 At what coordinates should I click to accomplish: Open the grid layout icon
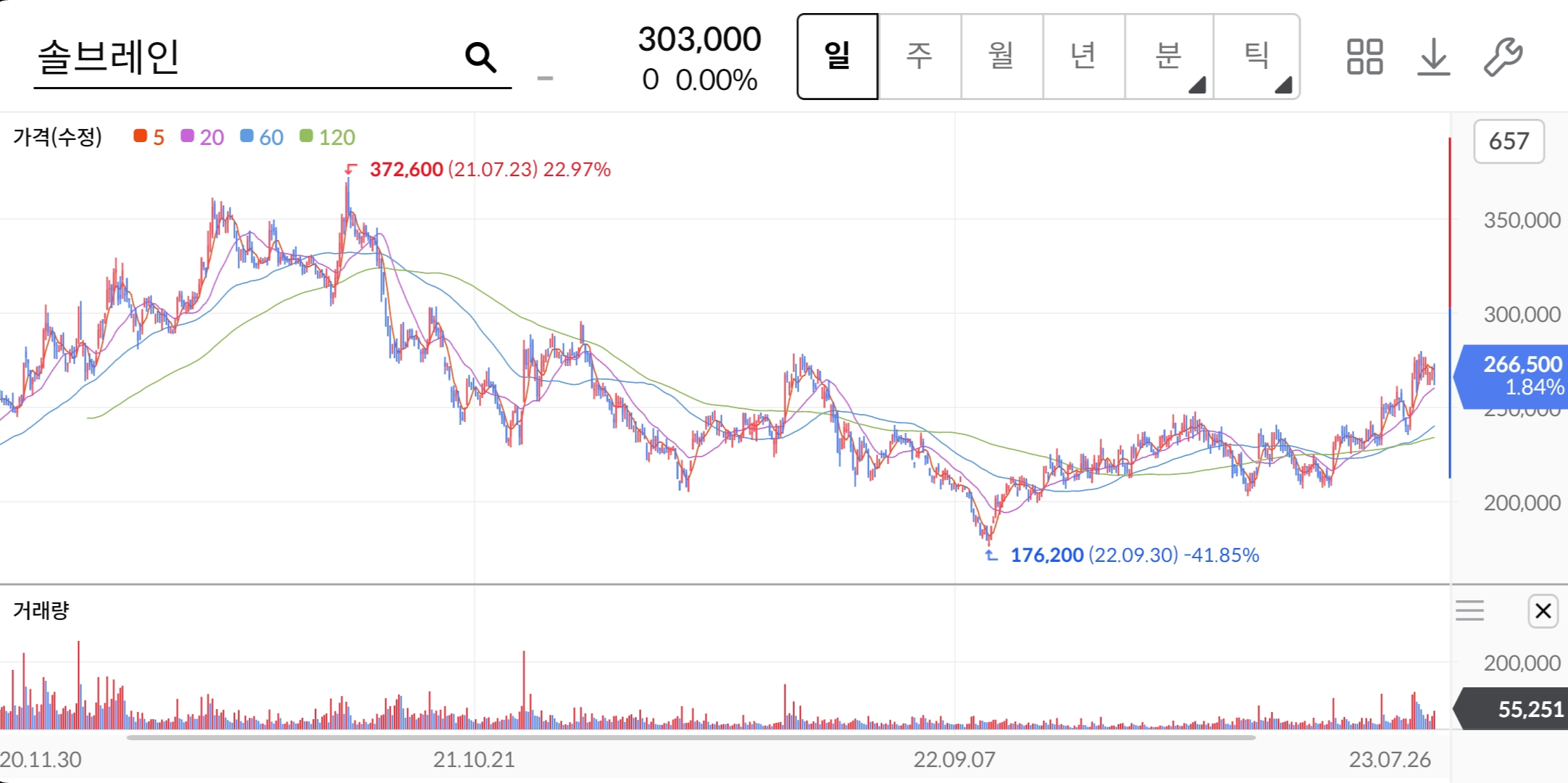pyautogui.click(x=1364, y=57)
